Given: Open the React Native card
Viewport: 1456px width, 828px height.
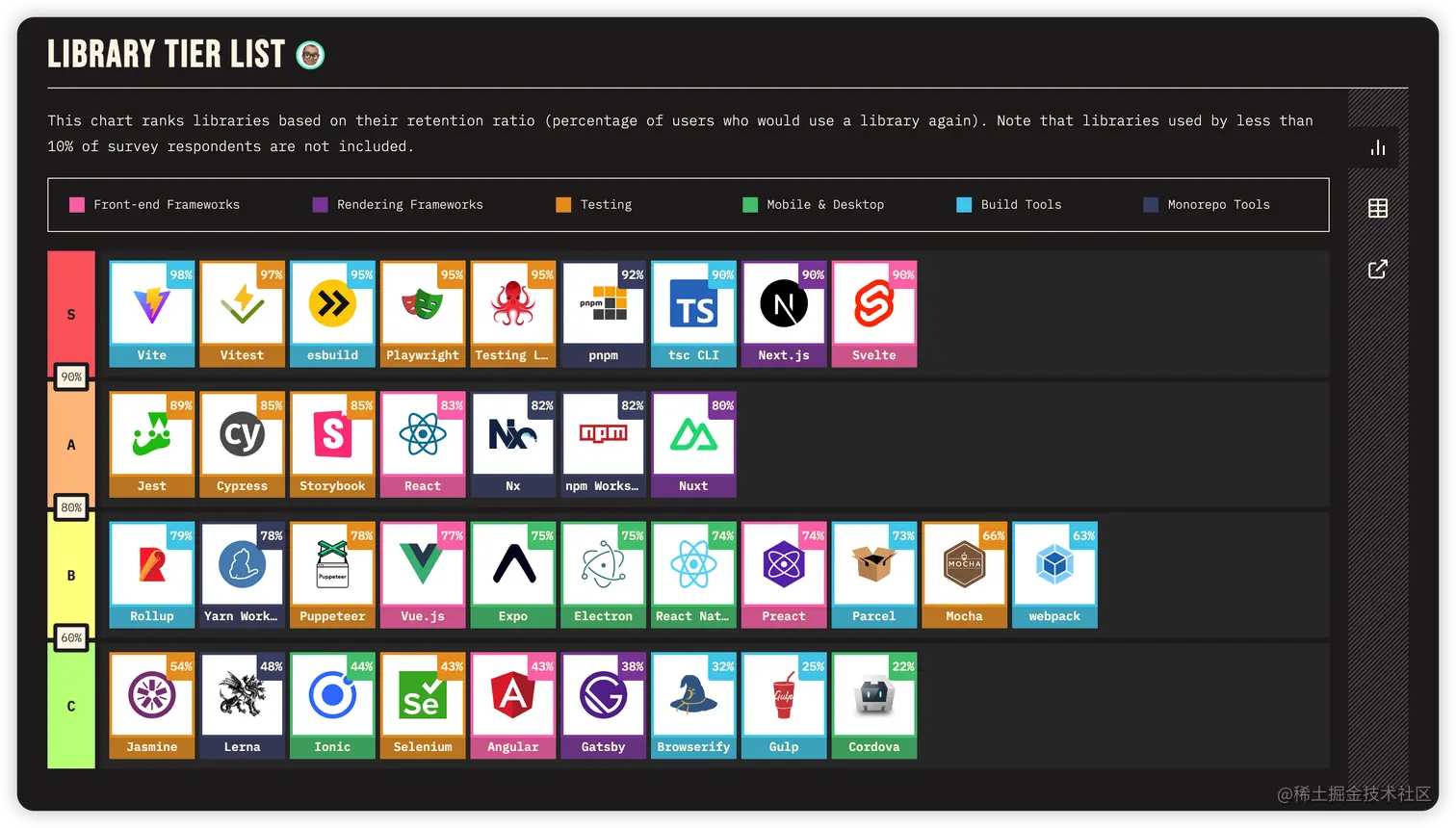Looking at the screenshot, I should (693, 575).
